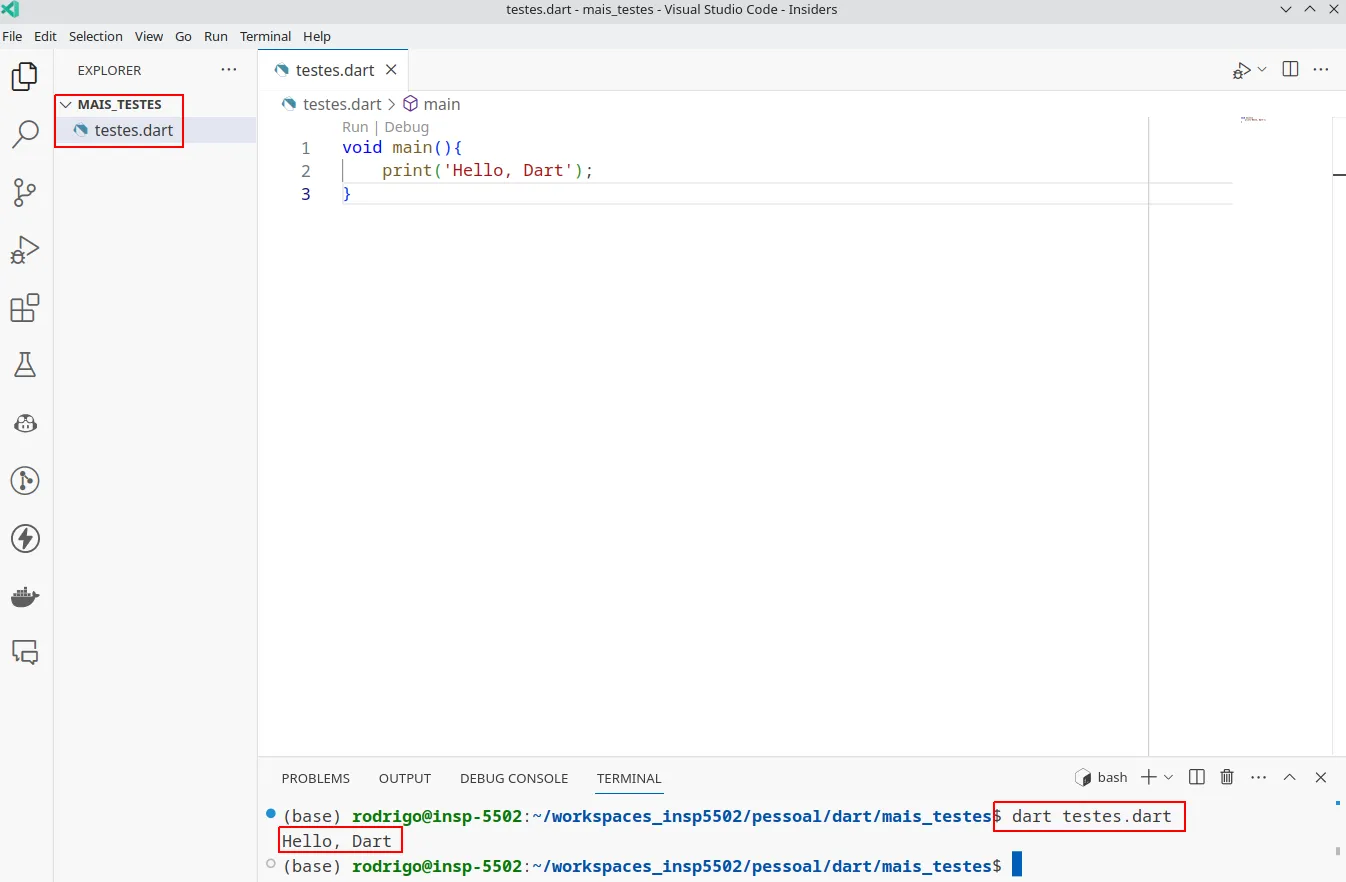Maximize the panel with the up chevron
Image resolution: width=1346 pixels, height=882 pixels.
(1290, 777)
